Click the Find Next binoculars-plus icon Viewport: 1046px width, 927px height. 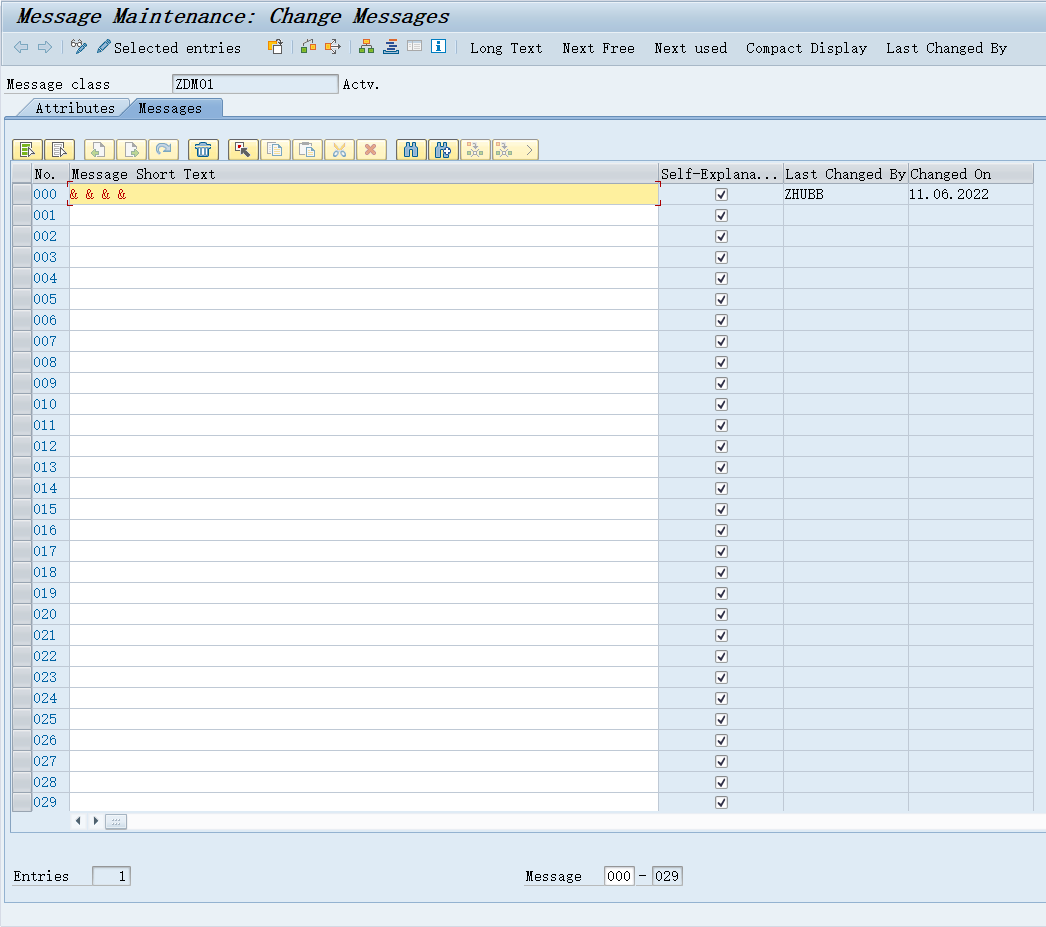443,150
